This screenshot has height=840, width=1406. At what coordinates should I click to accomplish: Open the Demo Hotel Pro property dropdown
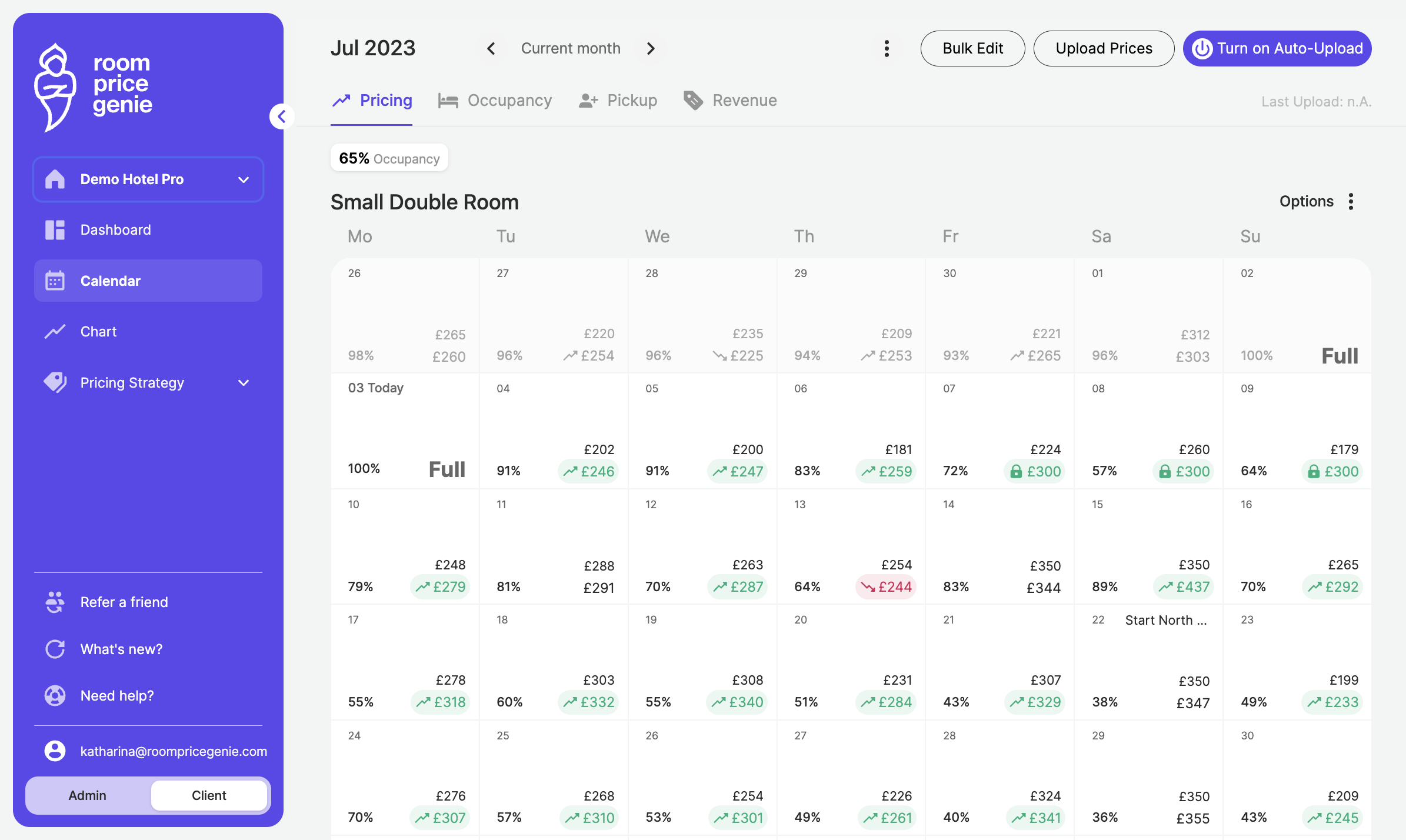tap(148, 179)
